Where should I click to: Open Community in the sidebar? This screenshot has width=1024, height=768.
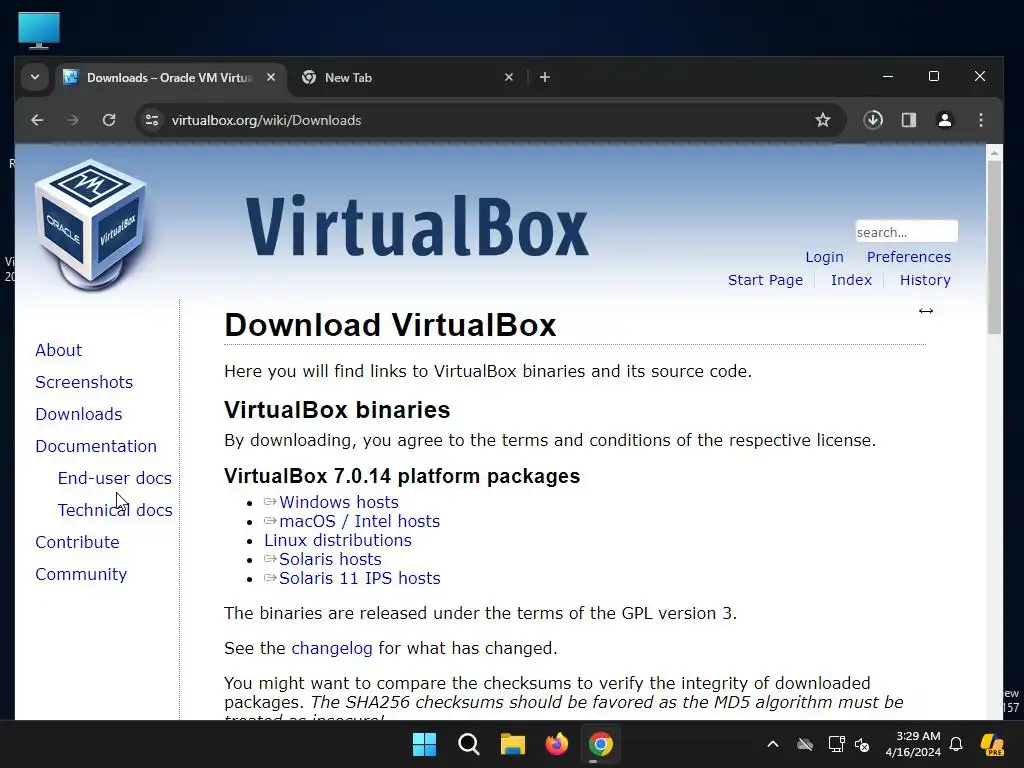tap(81, 574)
